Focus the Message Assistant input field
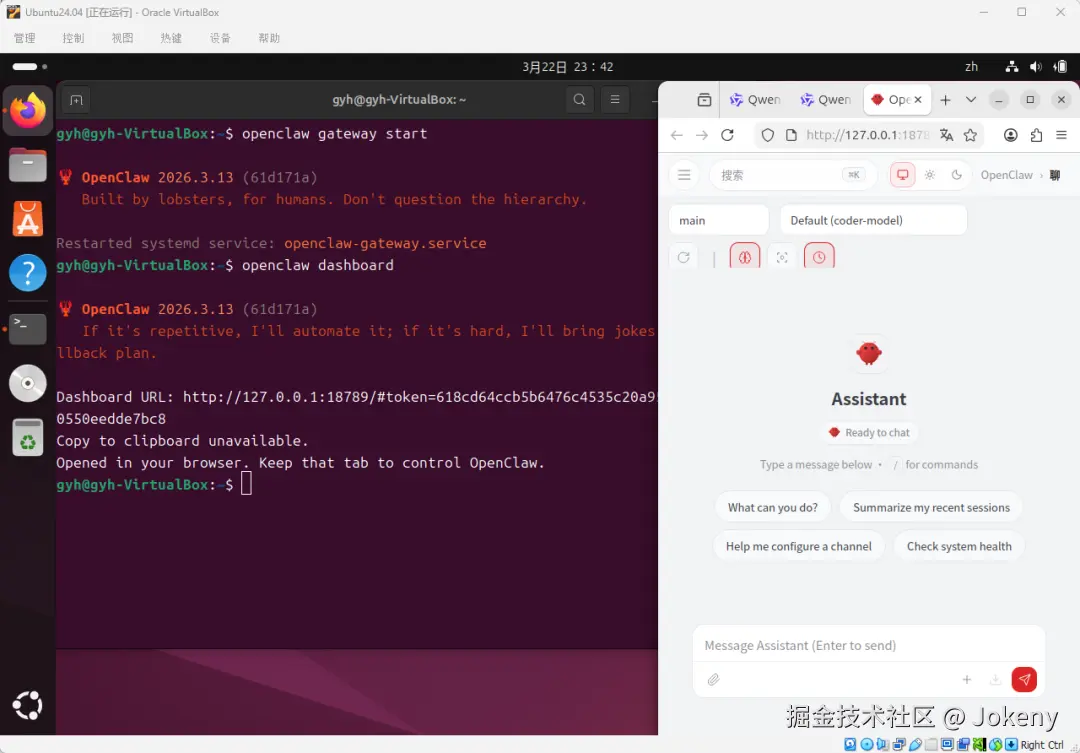The image size is (1080, 753). pos(869,646)
